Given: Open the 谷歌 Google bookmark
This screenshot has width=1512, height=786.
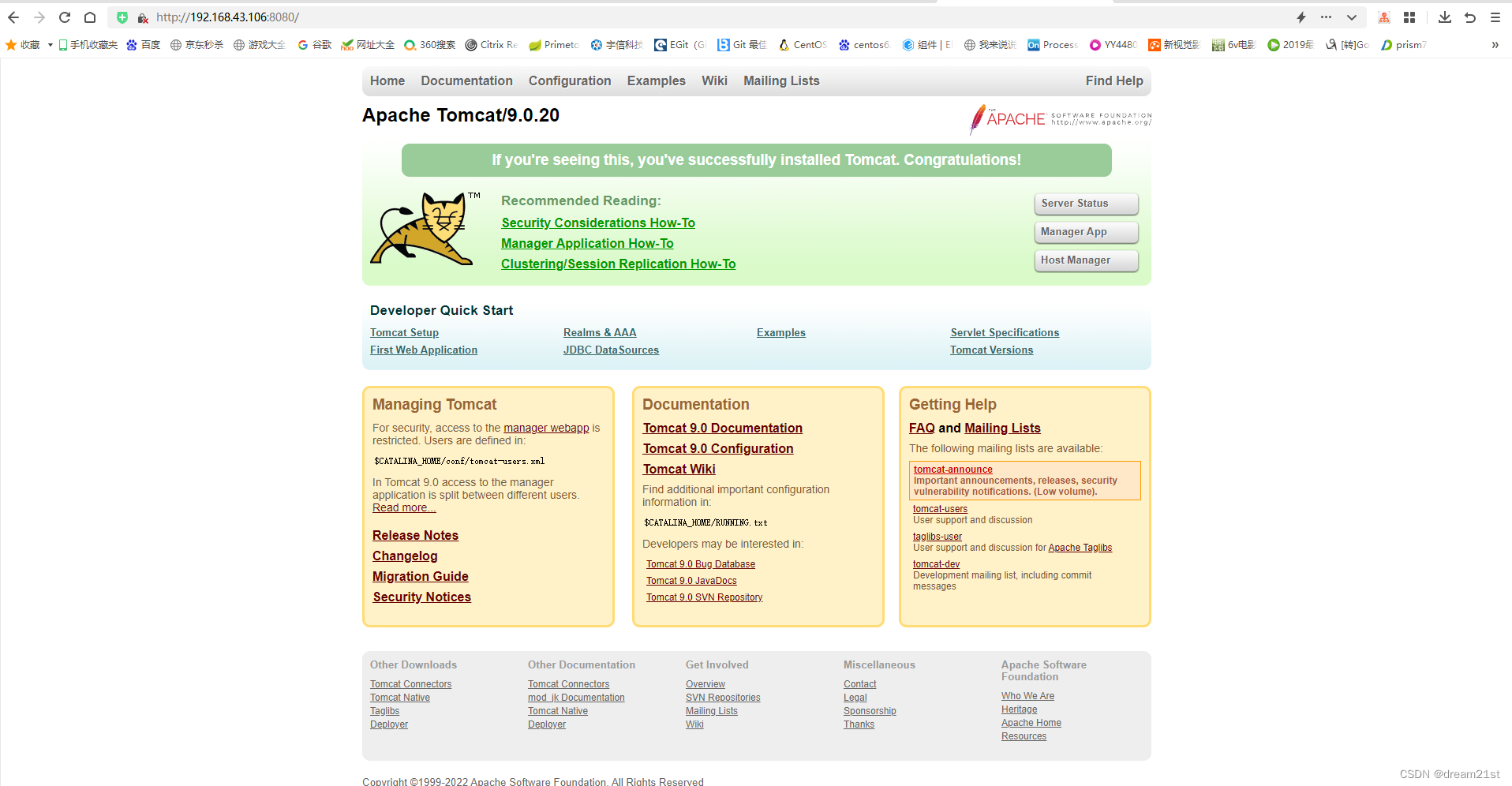Looking at the screenshot, I should [315, 45].
